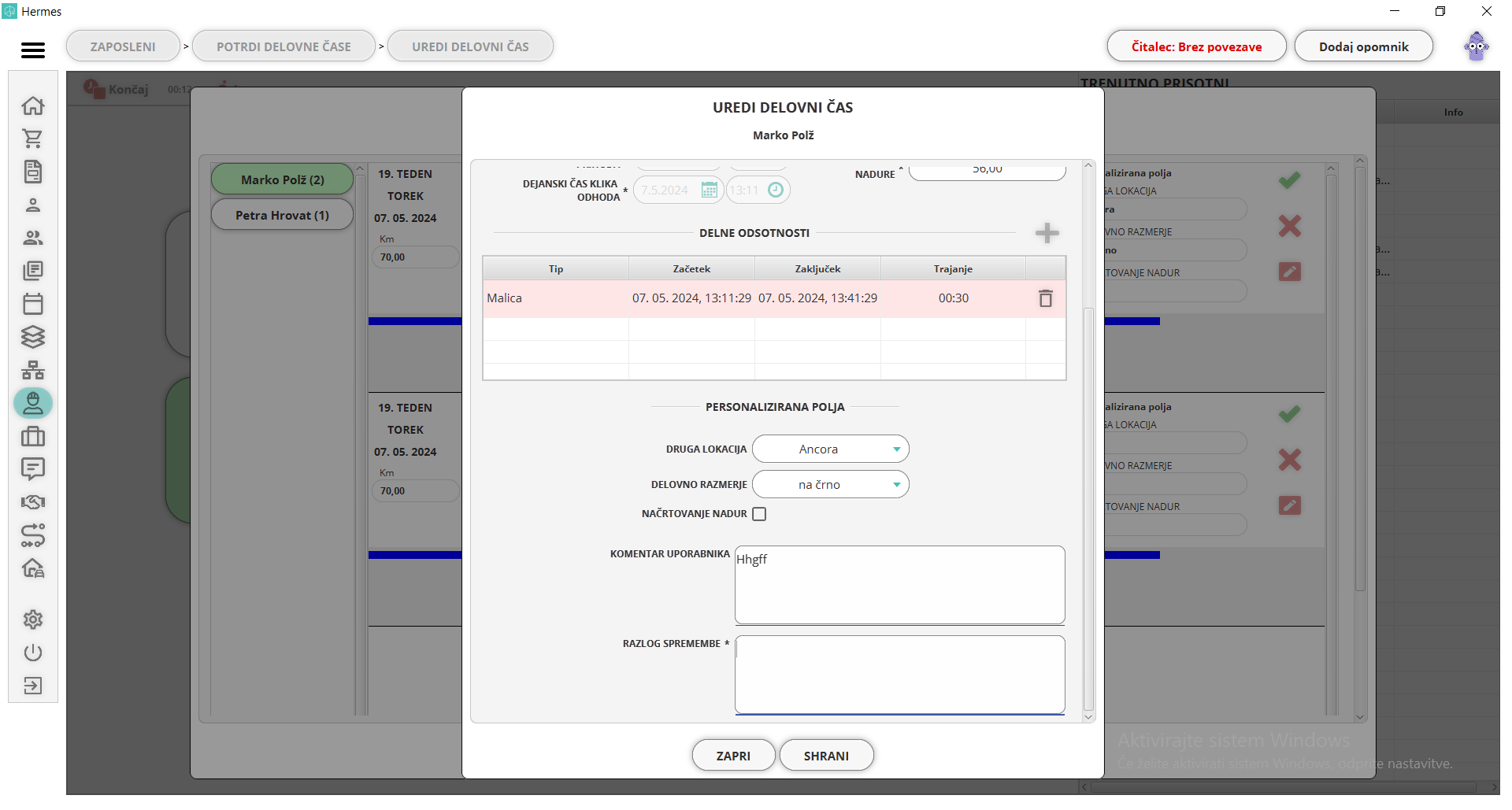Delete the Malica absence row
Viewport: 1512px width, 810px height.
(x=1046, y=298)
